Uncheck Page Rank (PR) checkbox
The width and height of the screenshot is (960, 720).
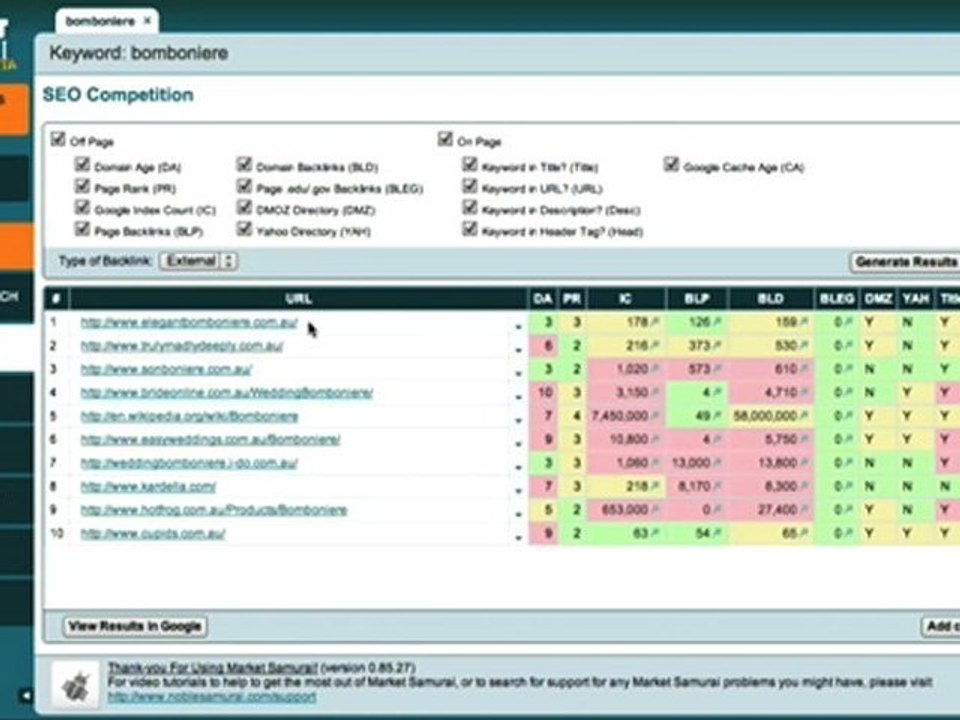[82, 186]
